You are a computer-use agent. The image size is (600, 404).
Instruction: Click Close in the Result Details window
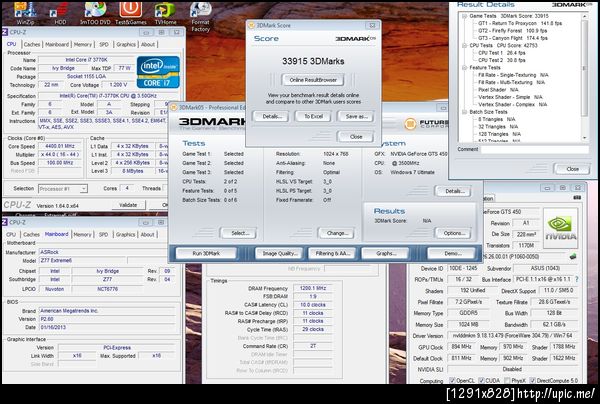point(572,169)
